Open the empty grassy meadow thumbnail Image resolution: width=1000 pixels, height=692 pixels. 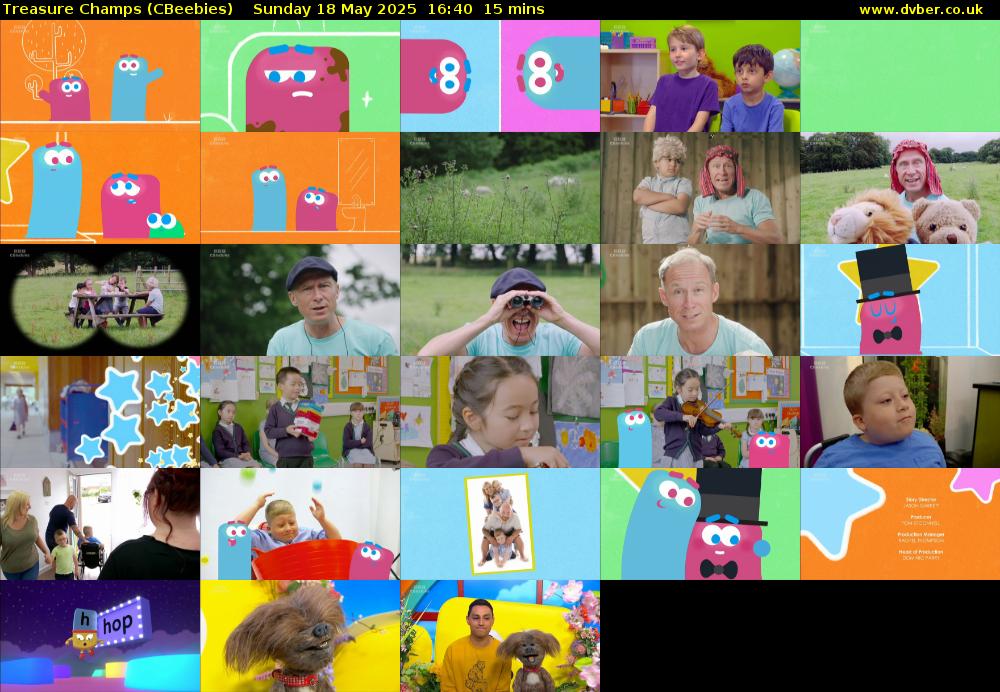500,188
